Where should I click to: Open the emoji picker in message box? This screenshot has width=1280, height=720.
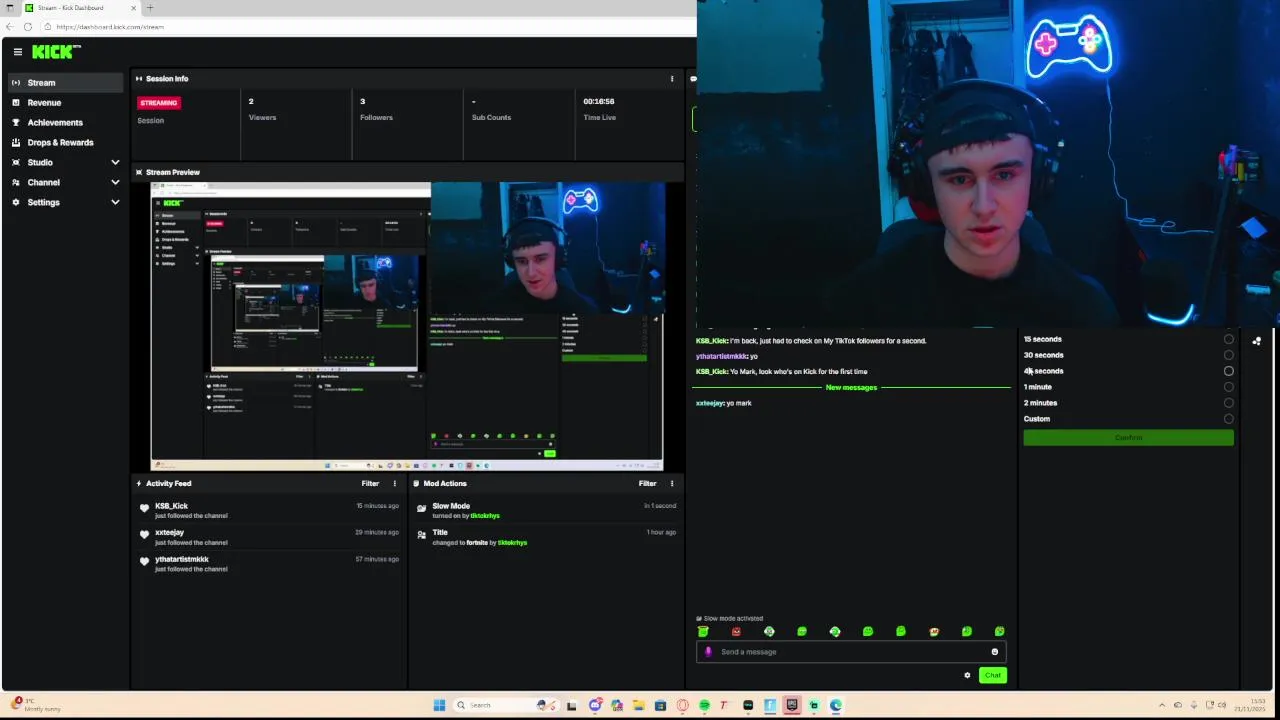[994, 652]
